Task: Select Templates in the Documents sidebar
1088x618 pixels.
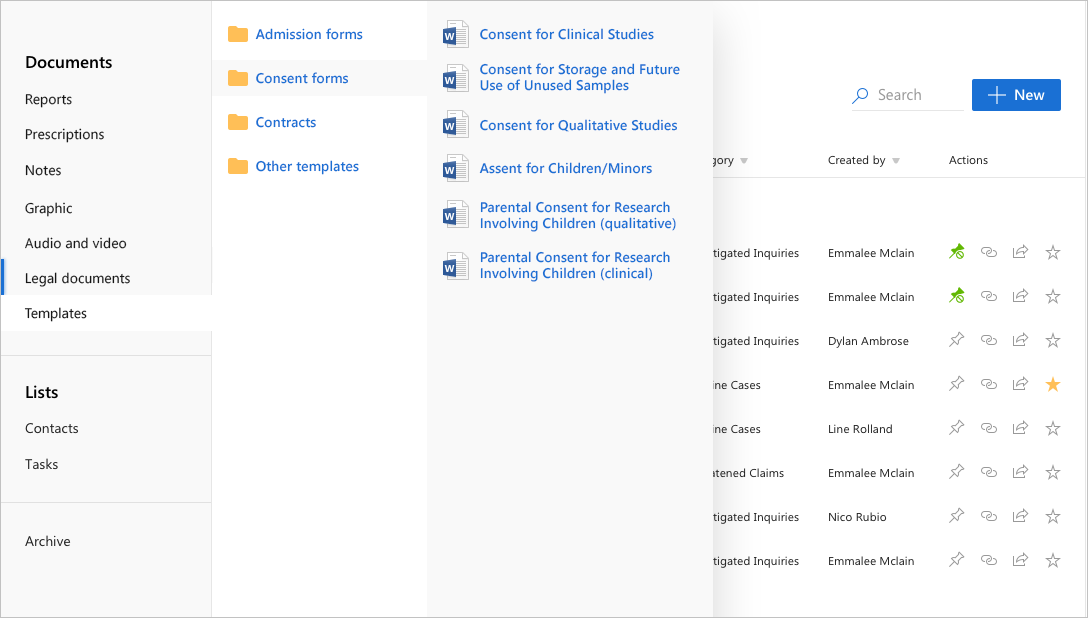Action: click(55, 312)
